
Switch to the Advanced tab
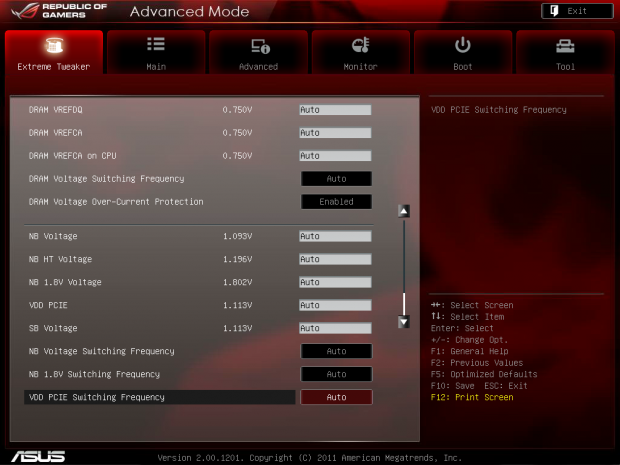258,52
